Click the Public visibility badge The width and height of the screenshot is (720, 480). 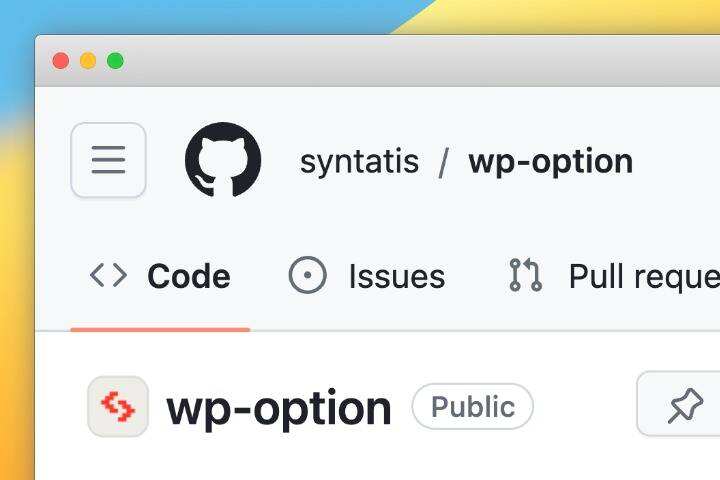pyautogui.click(x=472, y=407)
